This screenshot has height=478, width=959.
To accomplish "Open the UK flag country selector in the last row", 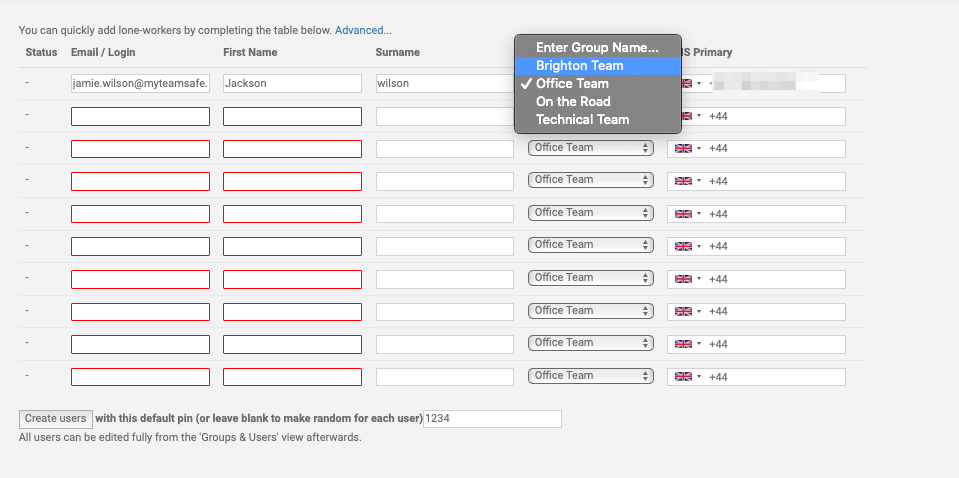I will (687, 377).
